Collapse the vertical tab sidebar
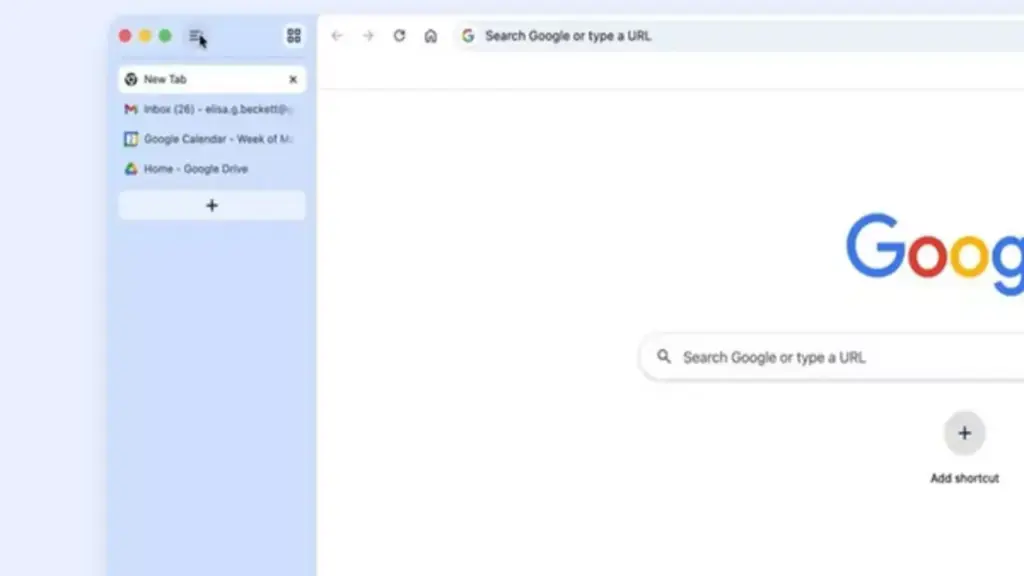The image size is (1024, 576). pos(194,35)
